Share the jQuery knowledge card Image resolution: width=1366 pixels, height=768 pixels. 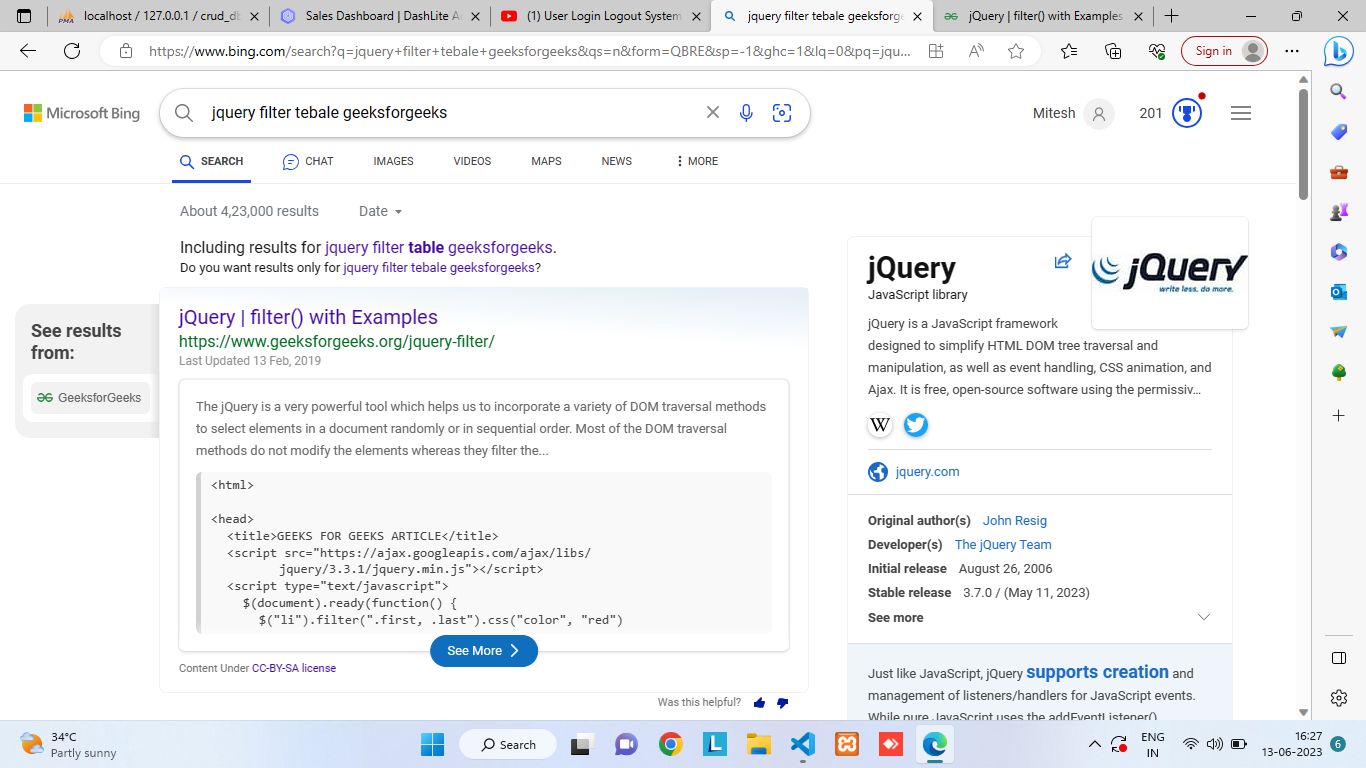(1063, 261)
